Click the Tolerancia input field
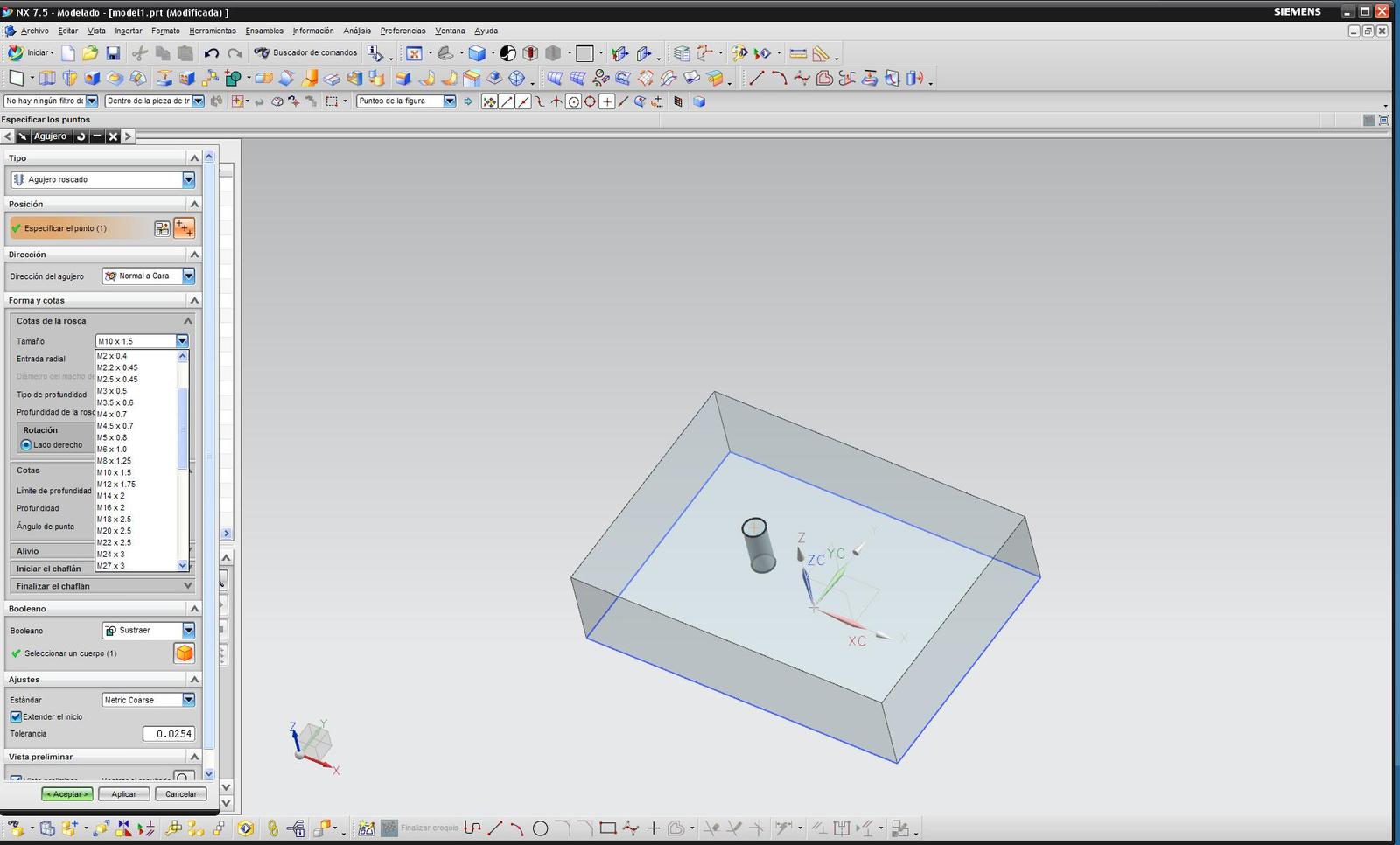 point(169,734)
